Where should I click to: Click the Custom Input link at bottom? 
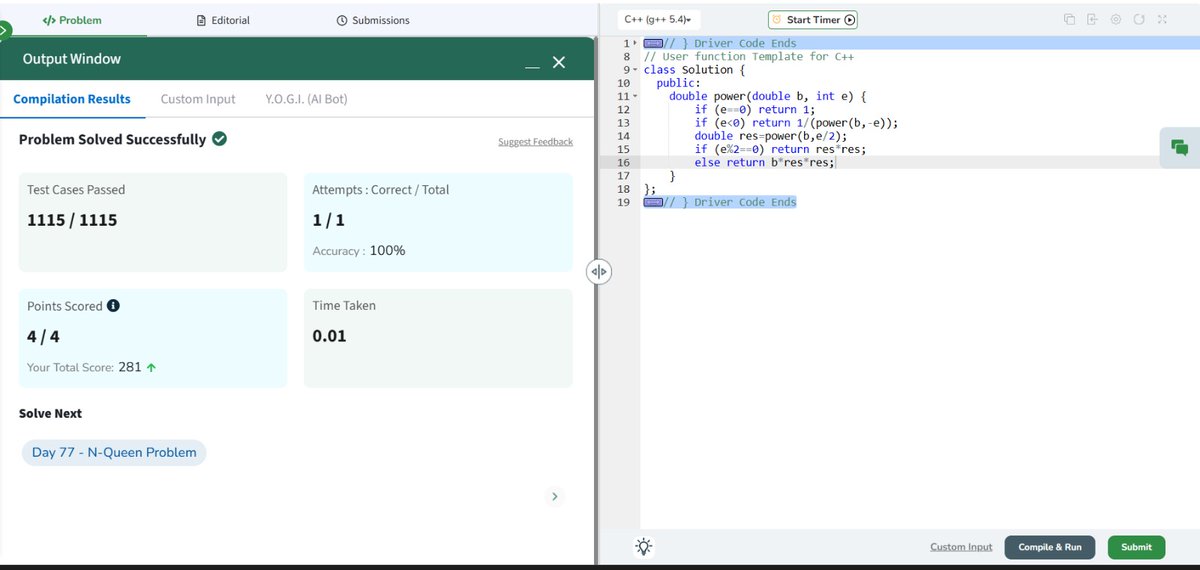coord(961,547)
